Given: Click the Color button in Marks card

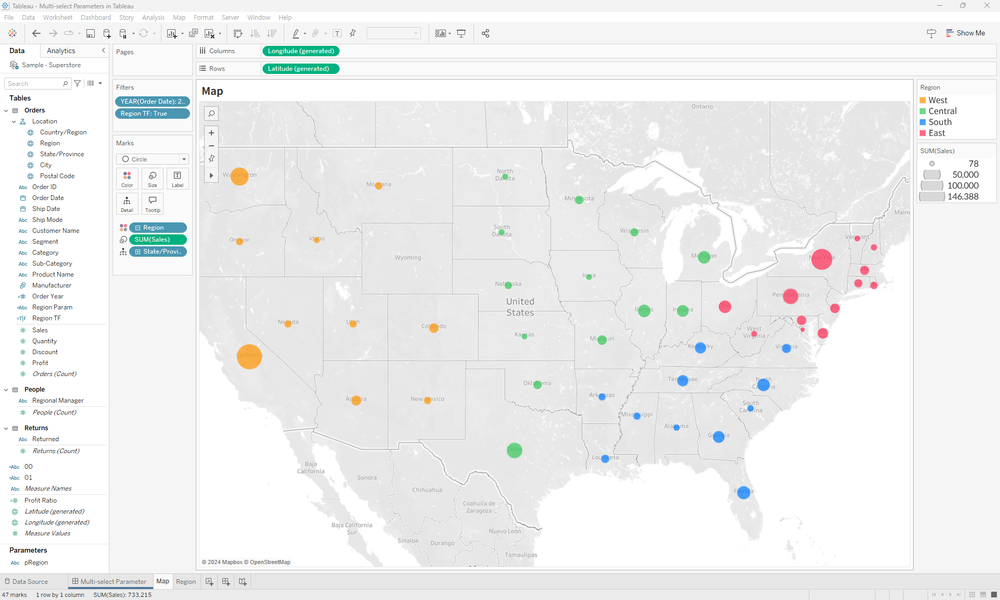Looking at the screenshot, I should click(127, 179).
